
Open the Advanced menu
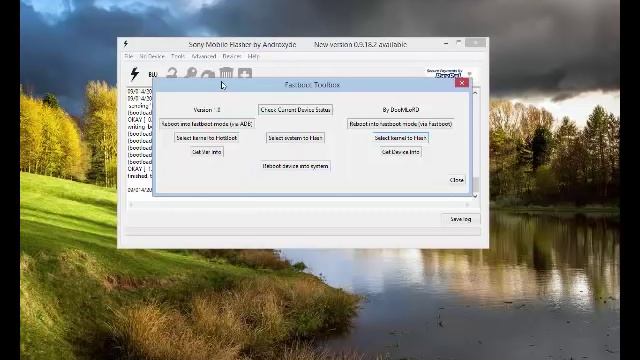[204, 56]
